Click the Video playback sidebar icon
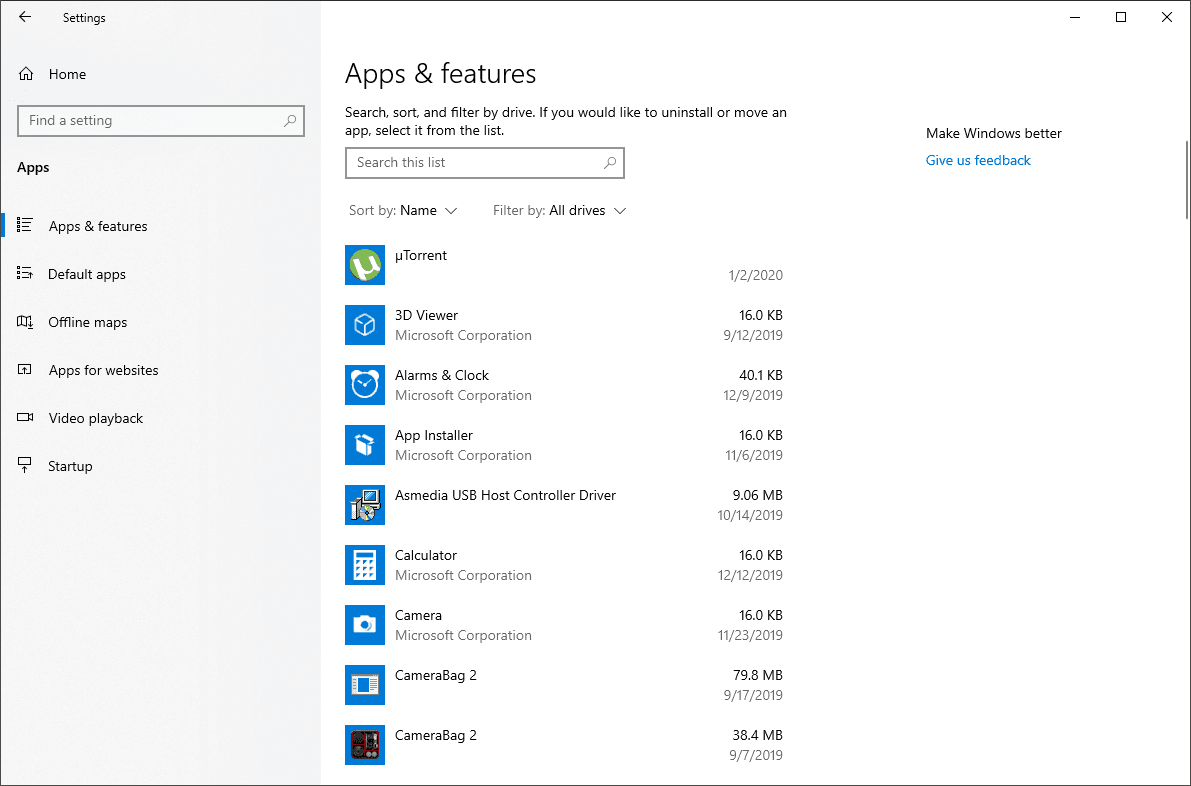Viewport: 1191px width, 786px height. click(x=25, y=418)
